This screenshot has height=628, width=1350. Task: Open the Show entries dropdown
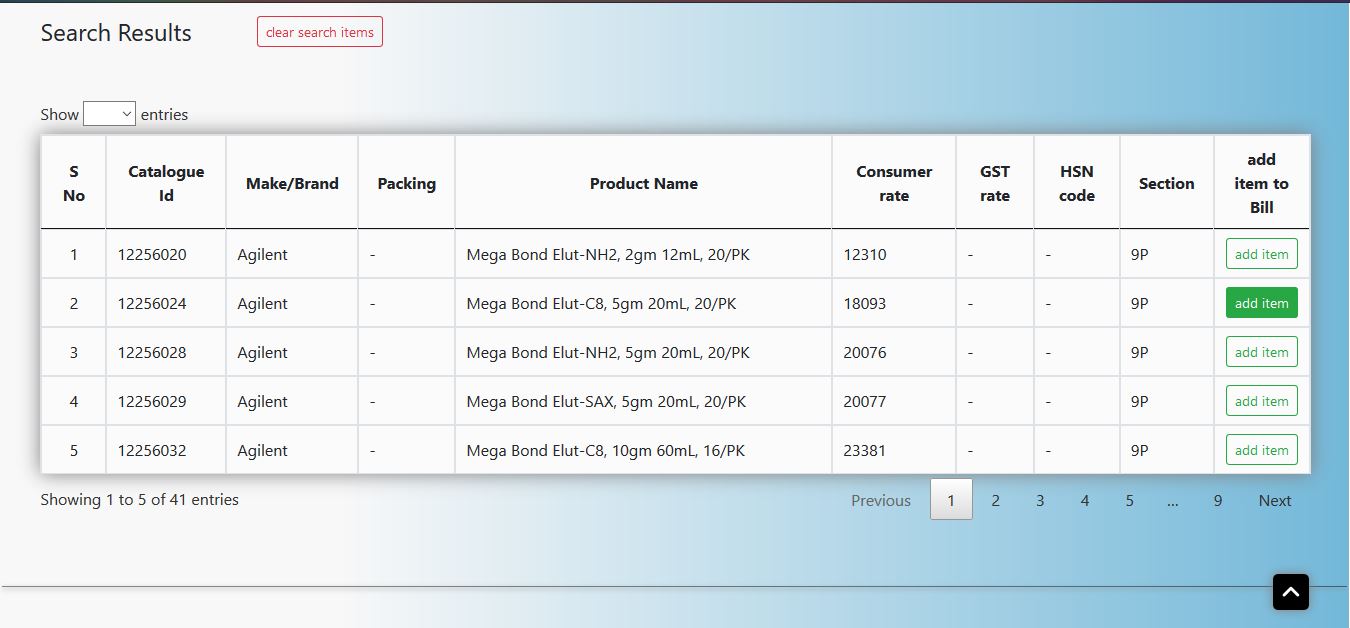tap(109, 114)
